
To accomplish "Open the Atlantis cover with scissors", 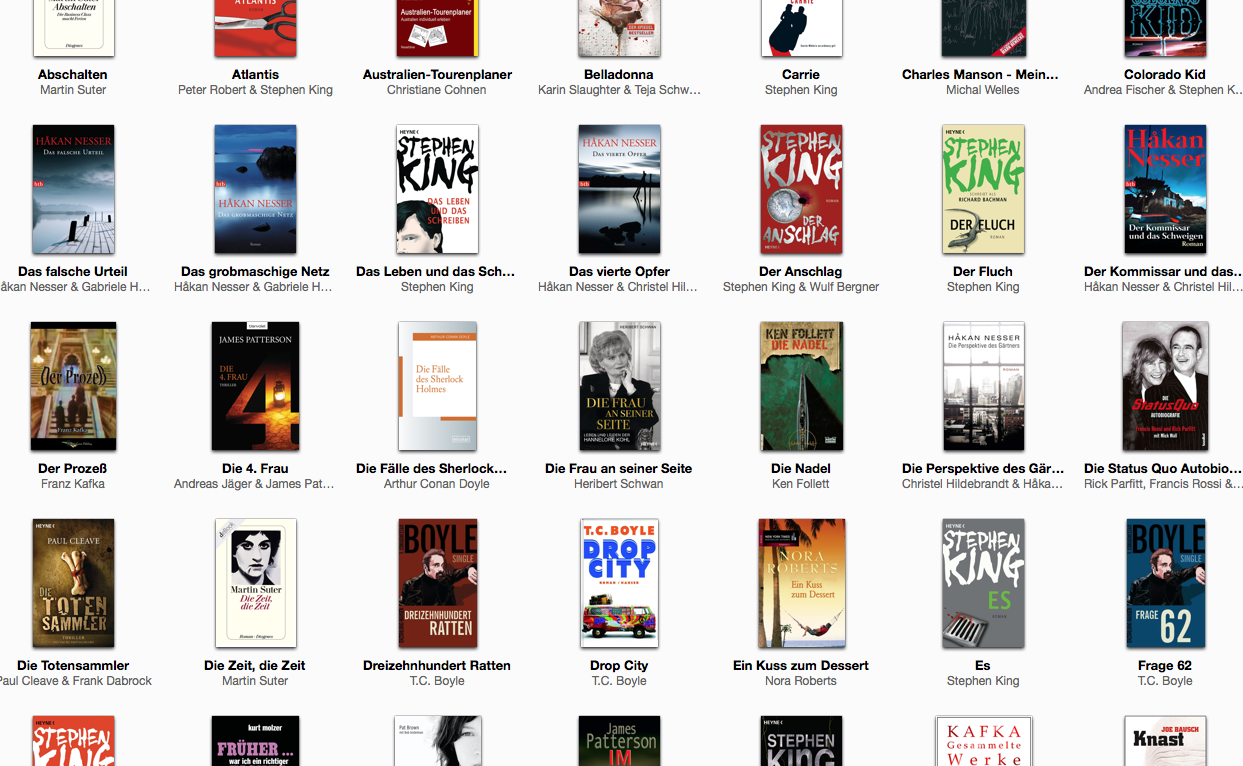I will coord(255,28).
